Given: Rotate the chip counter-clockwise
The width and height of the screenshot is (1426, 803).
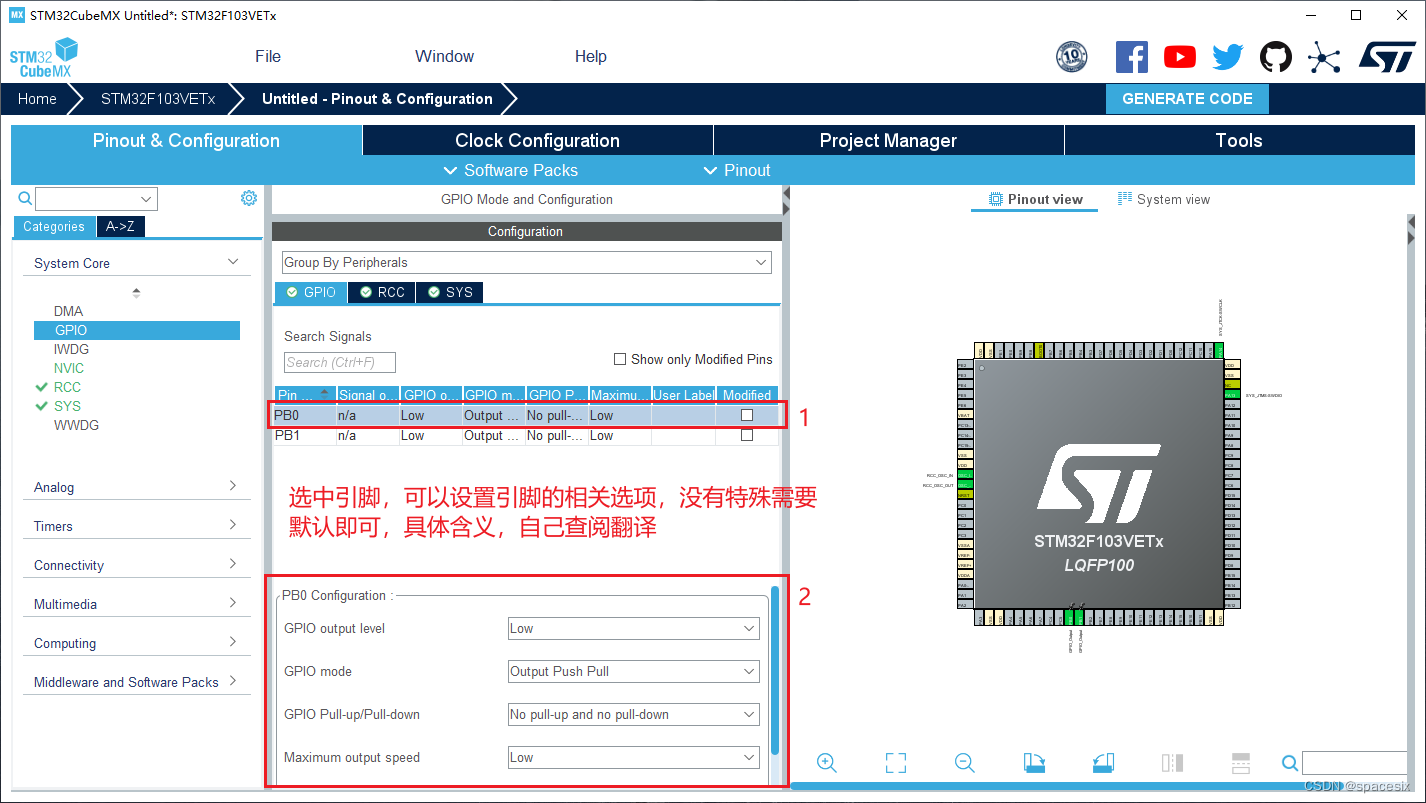Looking at the screenshot, I should 1103,763.
